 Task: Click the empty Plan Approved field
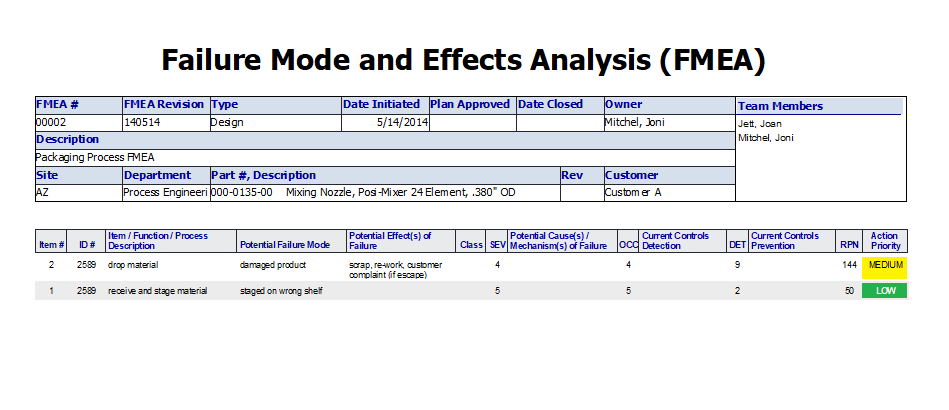(471, 122)
